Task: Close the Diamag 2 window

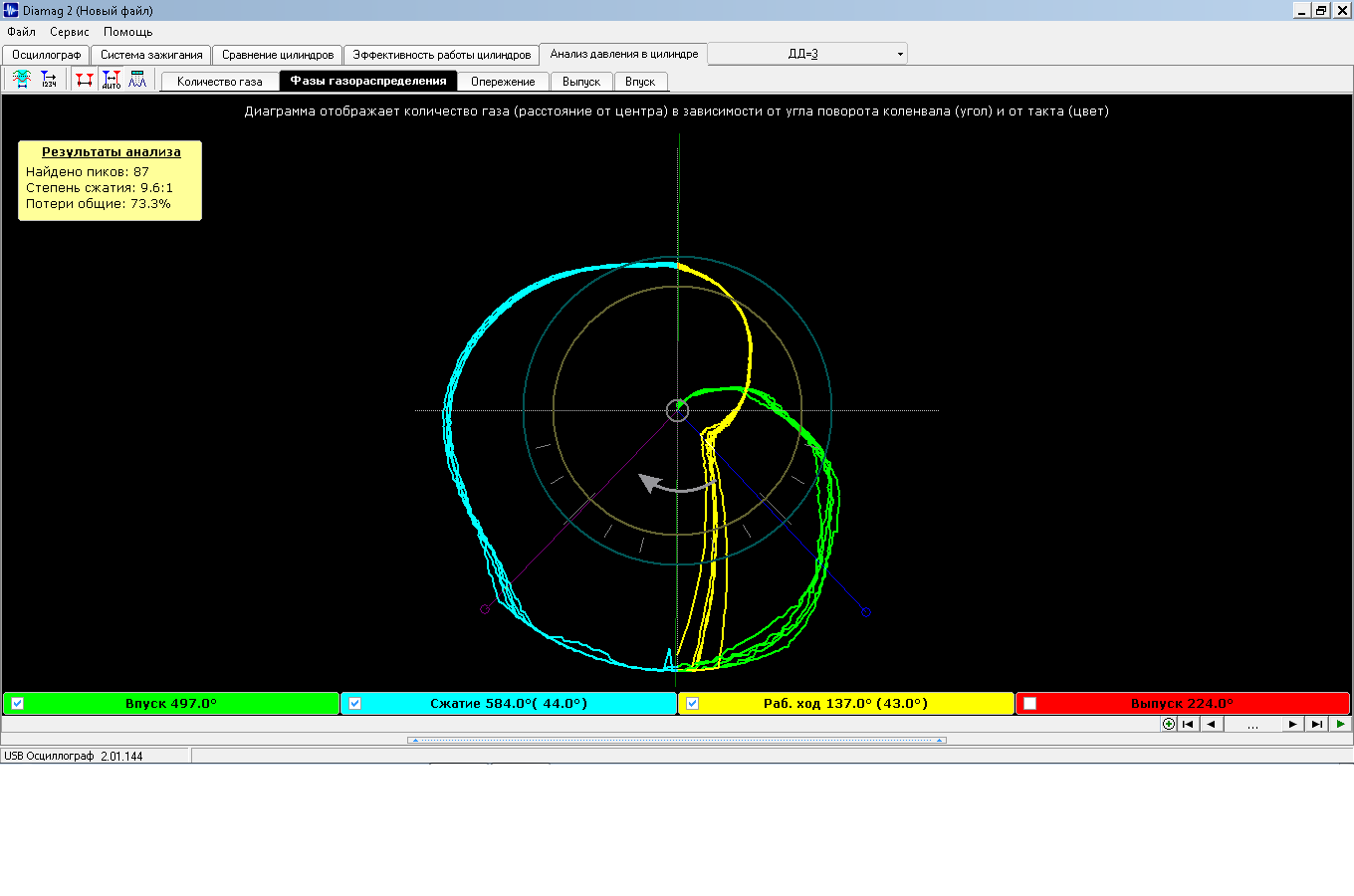Action: pos(1342,10)
